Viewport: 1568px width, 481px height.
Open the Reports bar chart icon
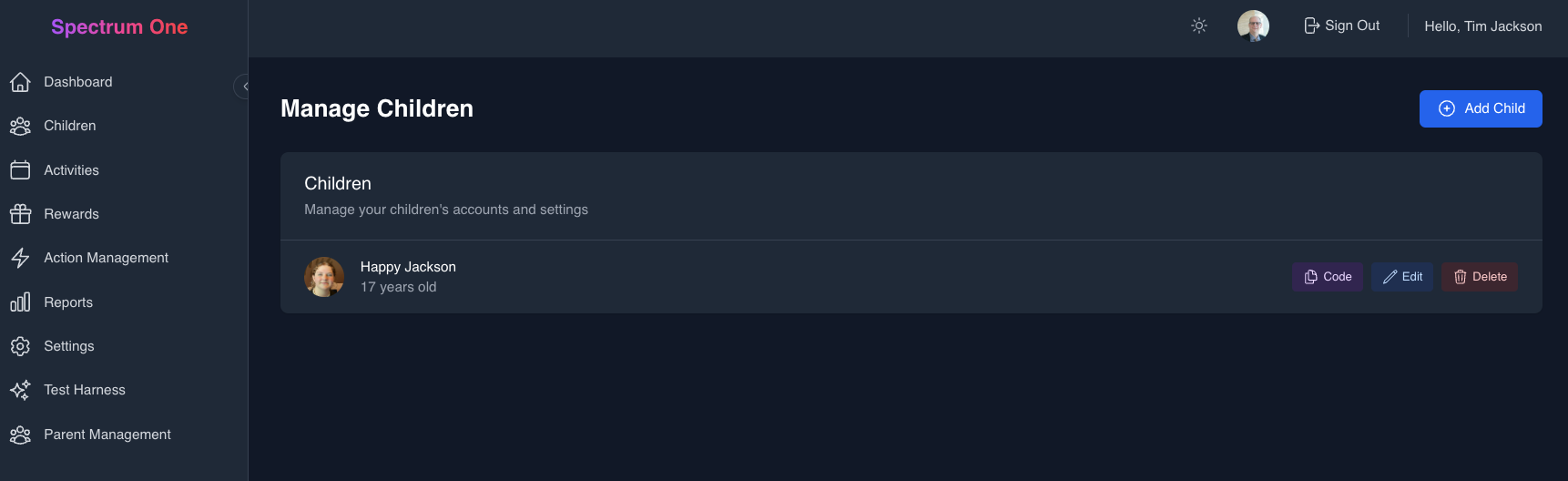pos(20,302)
